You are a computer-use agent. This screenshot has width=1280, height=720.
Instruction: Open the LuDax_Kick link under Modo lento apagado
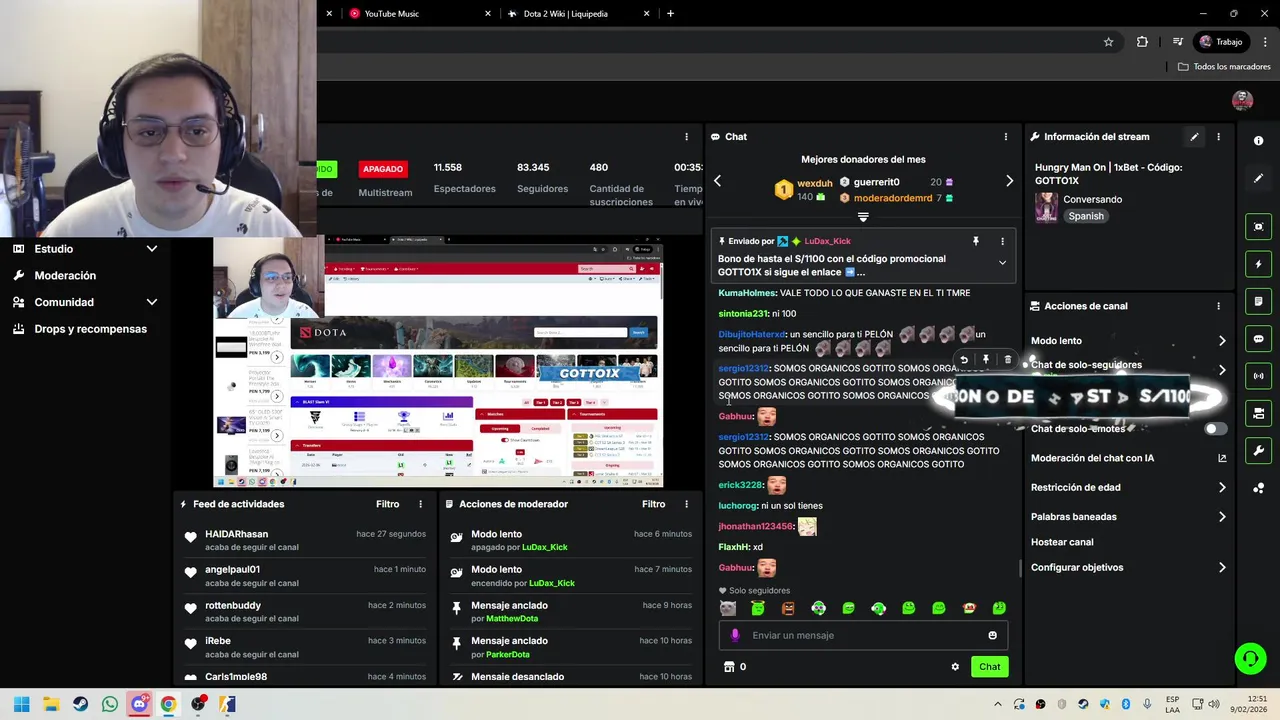pyautogui.click(x=544, y=547)
